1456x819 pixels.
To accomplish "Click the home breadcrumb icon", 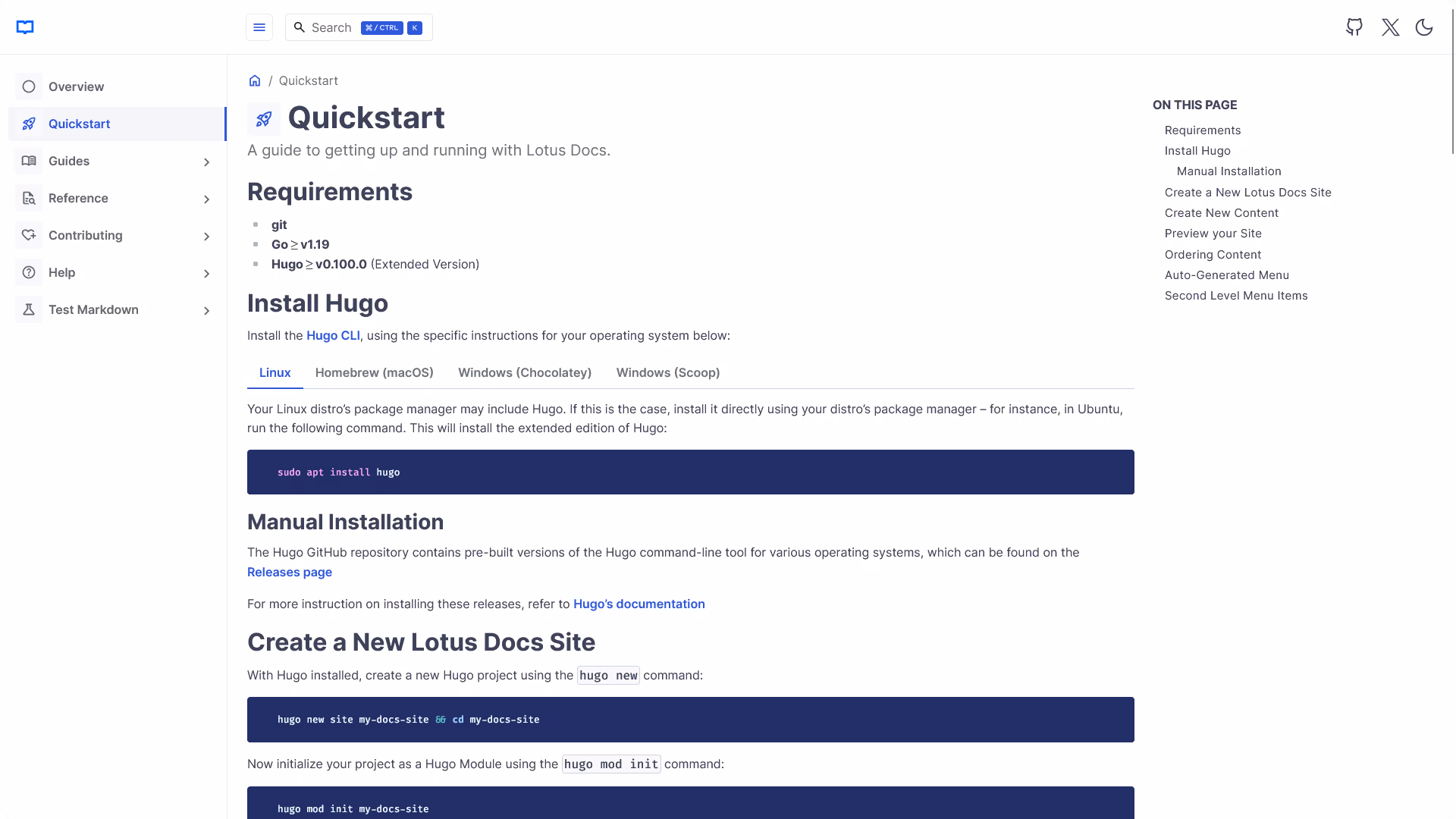I will coord(255,80).
